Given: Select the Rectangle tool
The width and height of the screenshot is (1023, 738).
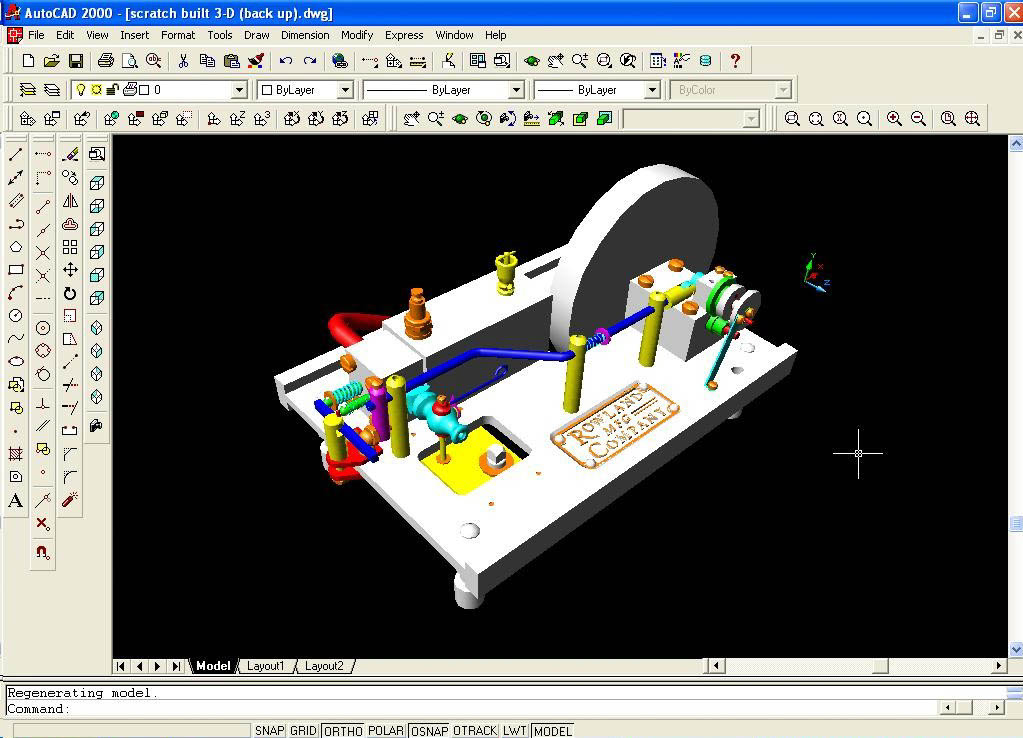Looking at the screenshot, I should coord(14,269).
